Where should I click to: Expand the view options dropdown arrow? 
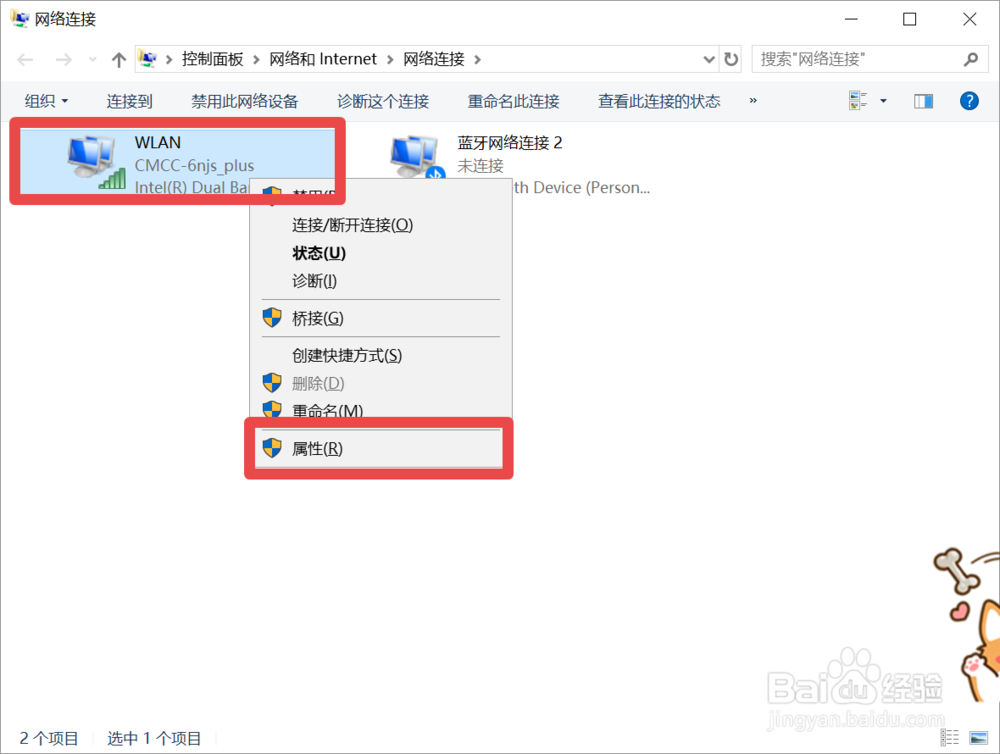point(883,101)
